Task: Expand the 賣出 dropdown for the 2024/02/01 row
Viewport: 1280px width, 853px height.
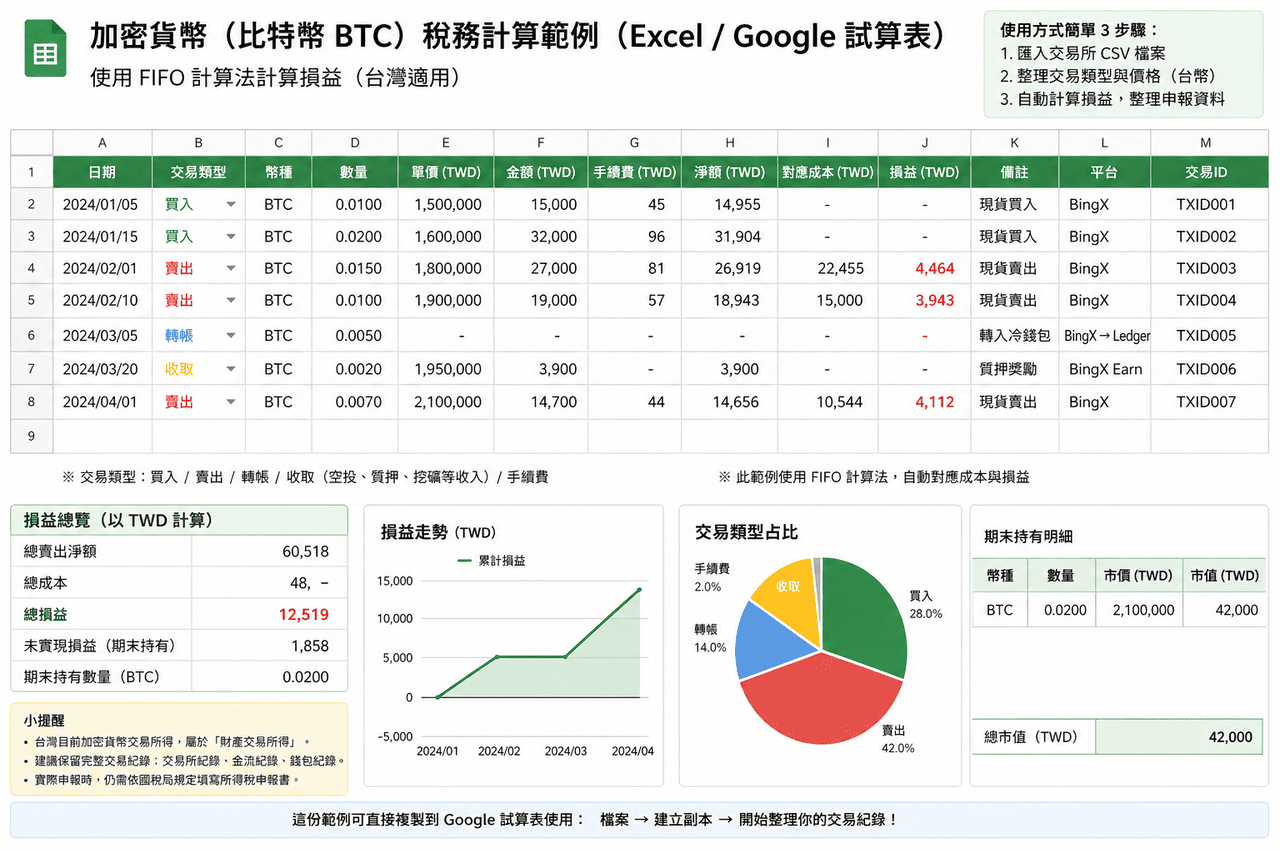Action: 231,269
